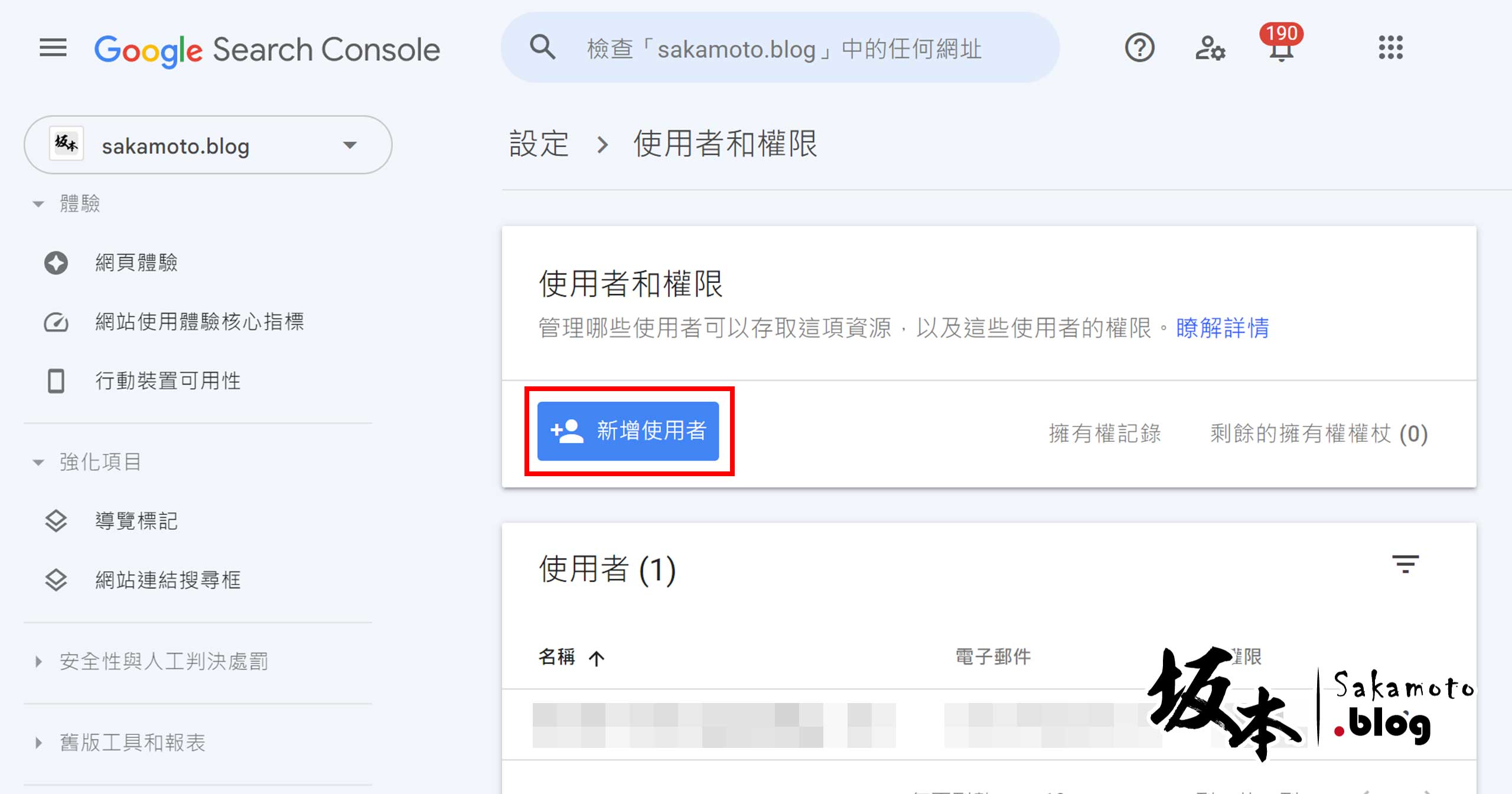The height and width of the screenshot is (794, 1512).
Task: Open the Google apps grid
Action: click(1390, 48)
